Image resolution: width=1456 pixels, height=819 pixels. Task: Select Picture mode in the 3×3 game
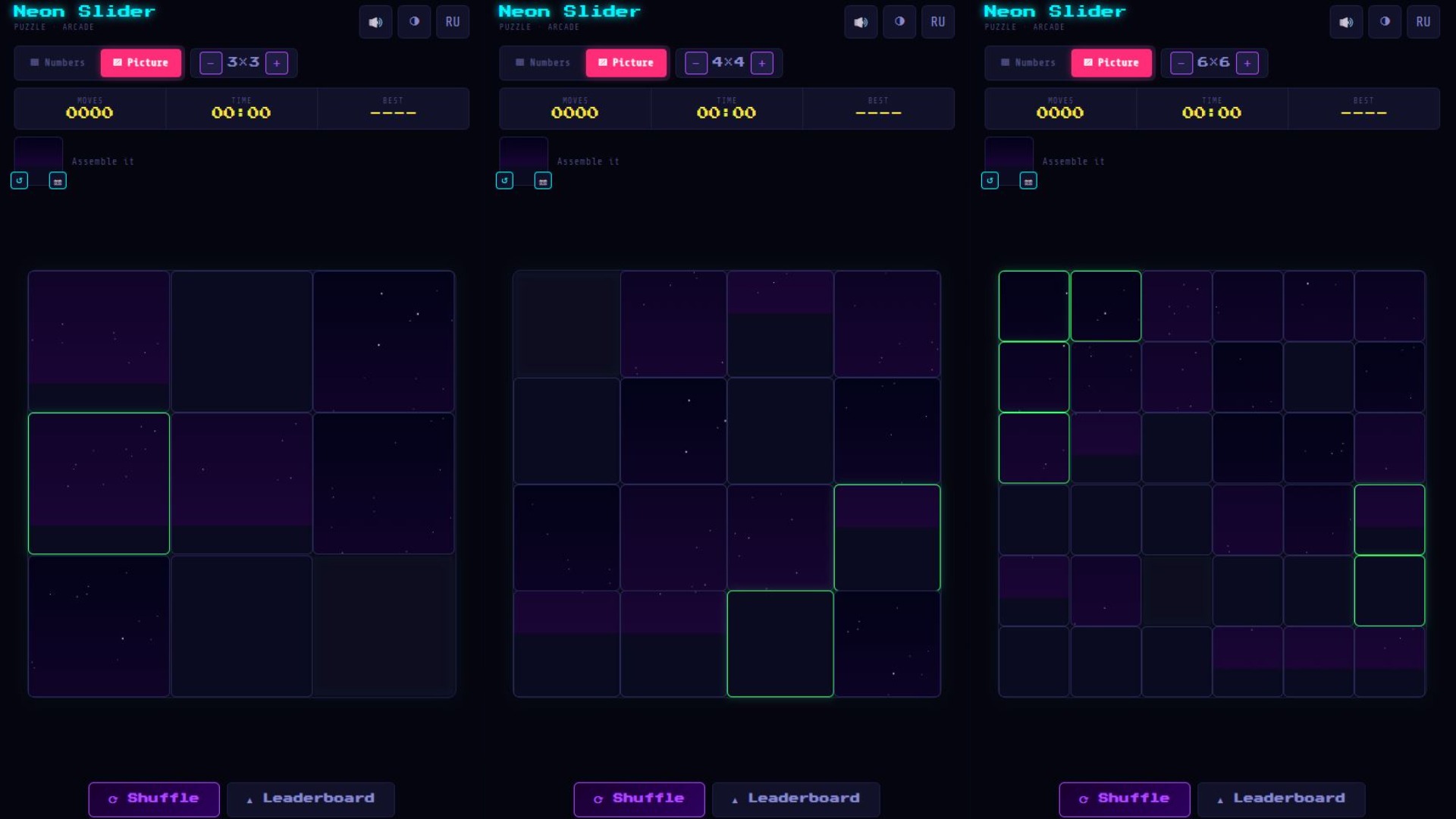pyautogui.click(x=141, y=63)
